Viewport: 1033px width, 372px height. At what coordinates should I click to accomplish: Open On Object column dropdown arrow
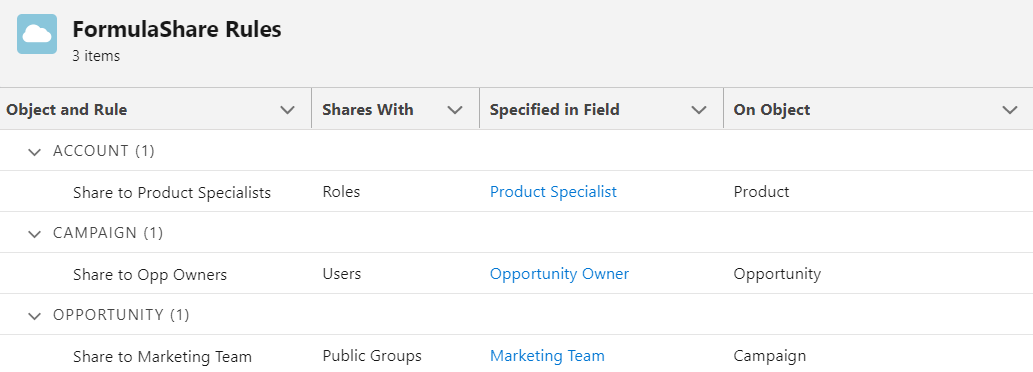click(1010, 110)
